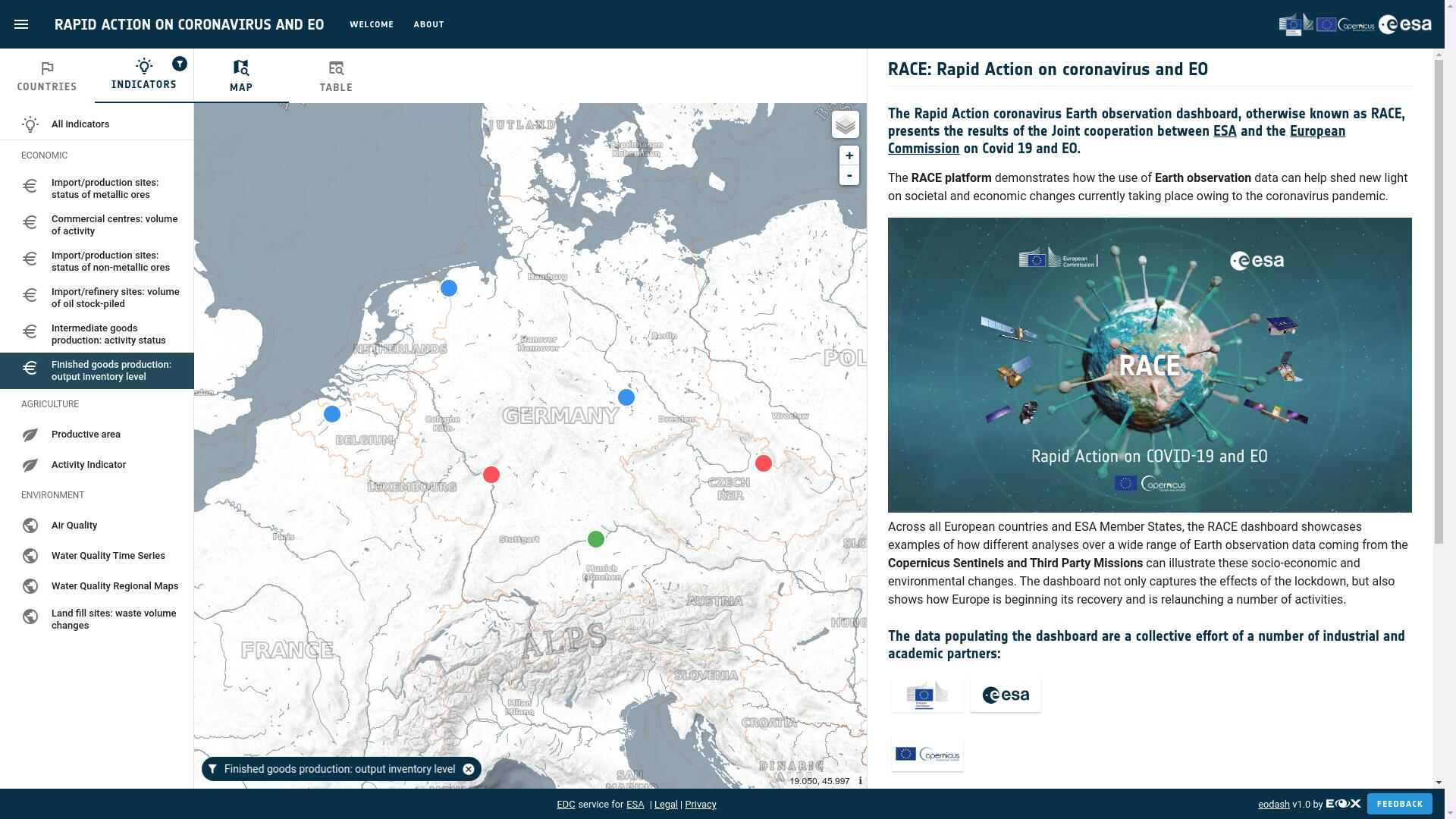Screen dimensions: 1456x819
Task: Select Water Quality Regional Maps
Action: 97,586
